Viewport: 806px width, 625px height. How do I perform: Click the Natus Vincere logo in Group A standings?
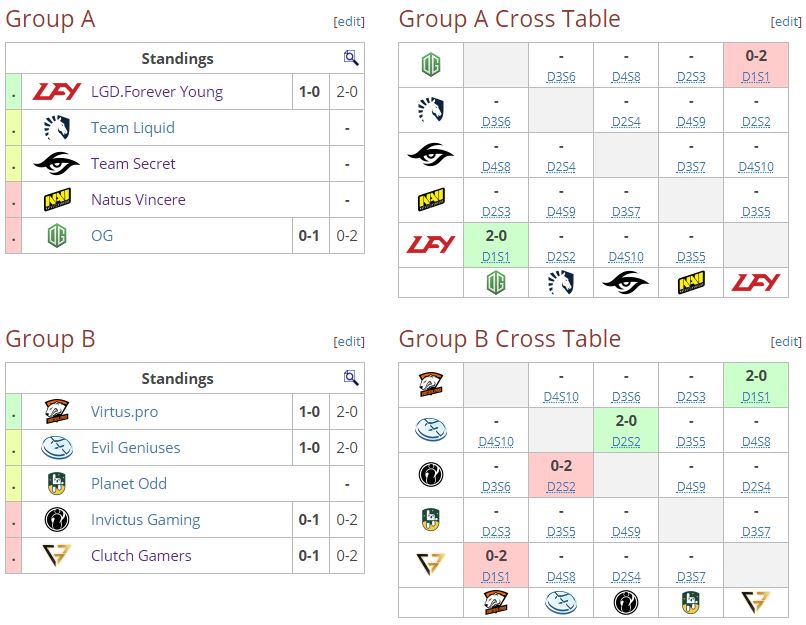(x=57, y=200)
